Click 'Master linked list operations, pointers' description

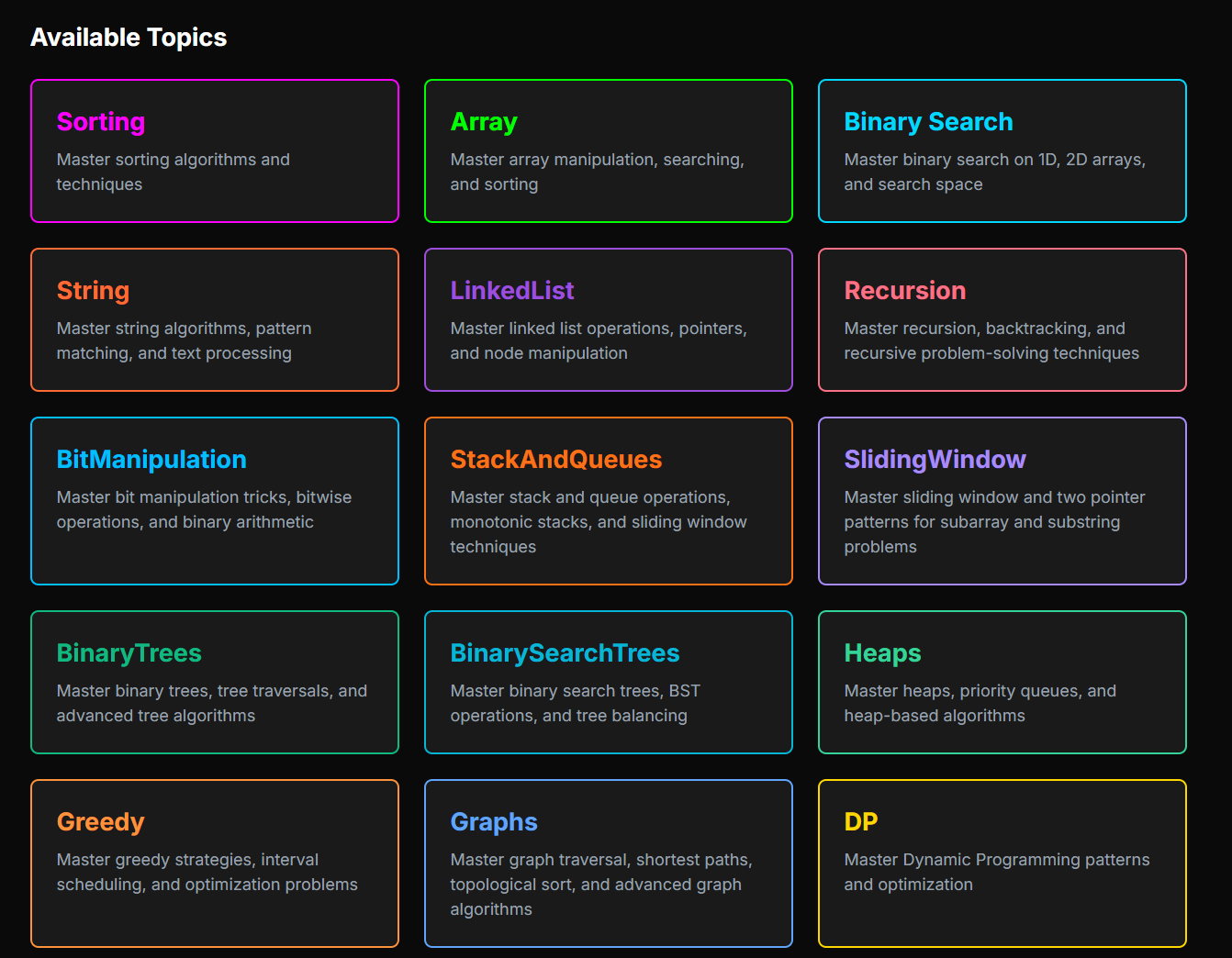[x=599, y=340]
